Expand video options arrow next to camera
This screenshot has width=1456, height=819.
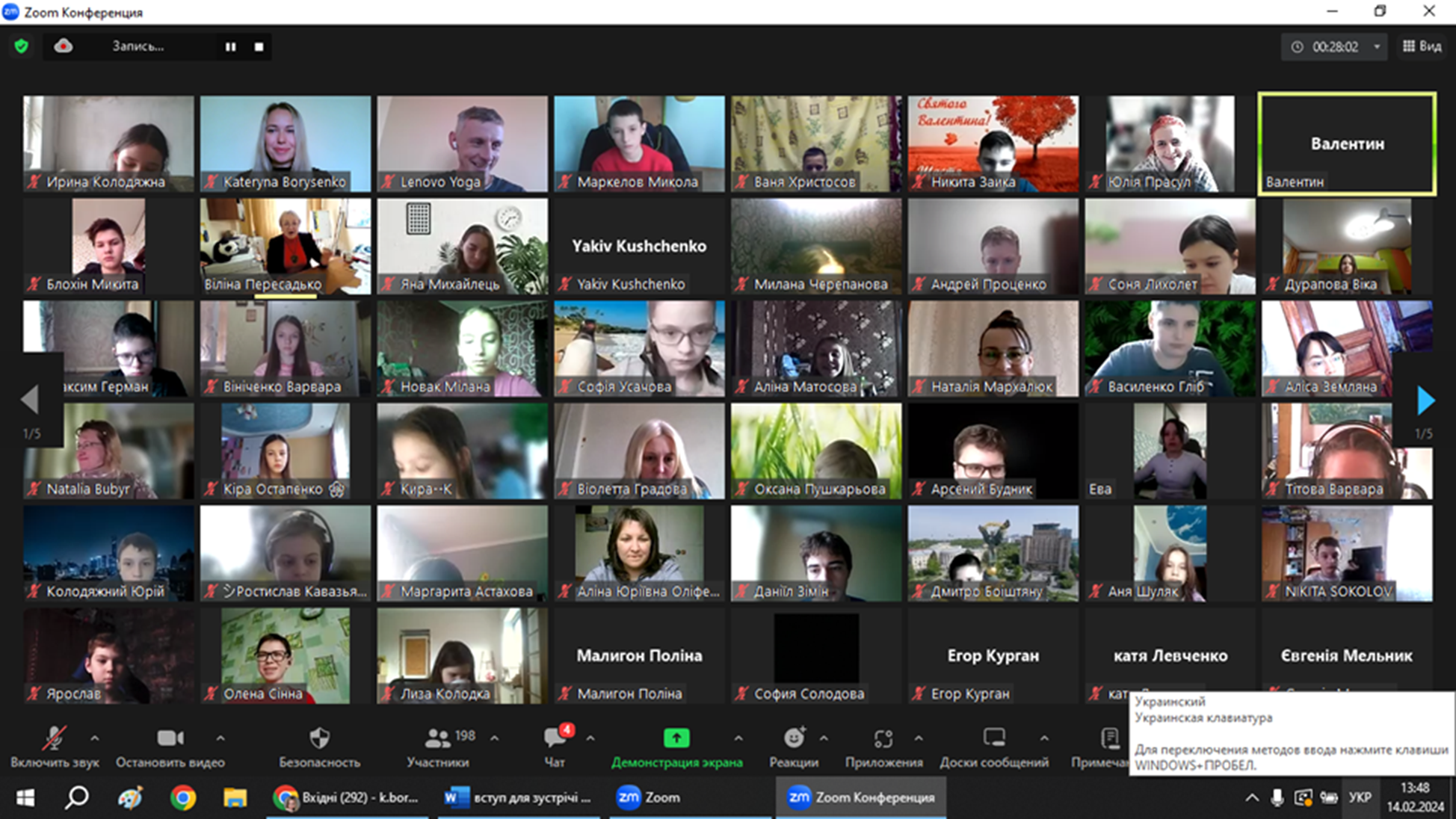point(220,738)
